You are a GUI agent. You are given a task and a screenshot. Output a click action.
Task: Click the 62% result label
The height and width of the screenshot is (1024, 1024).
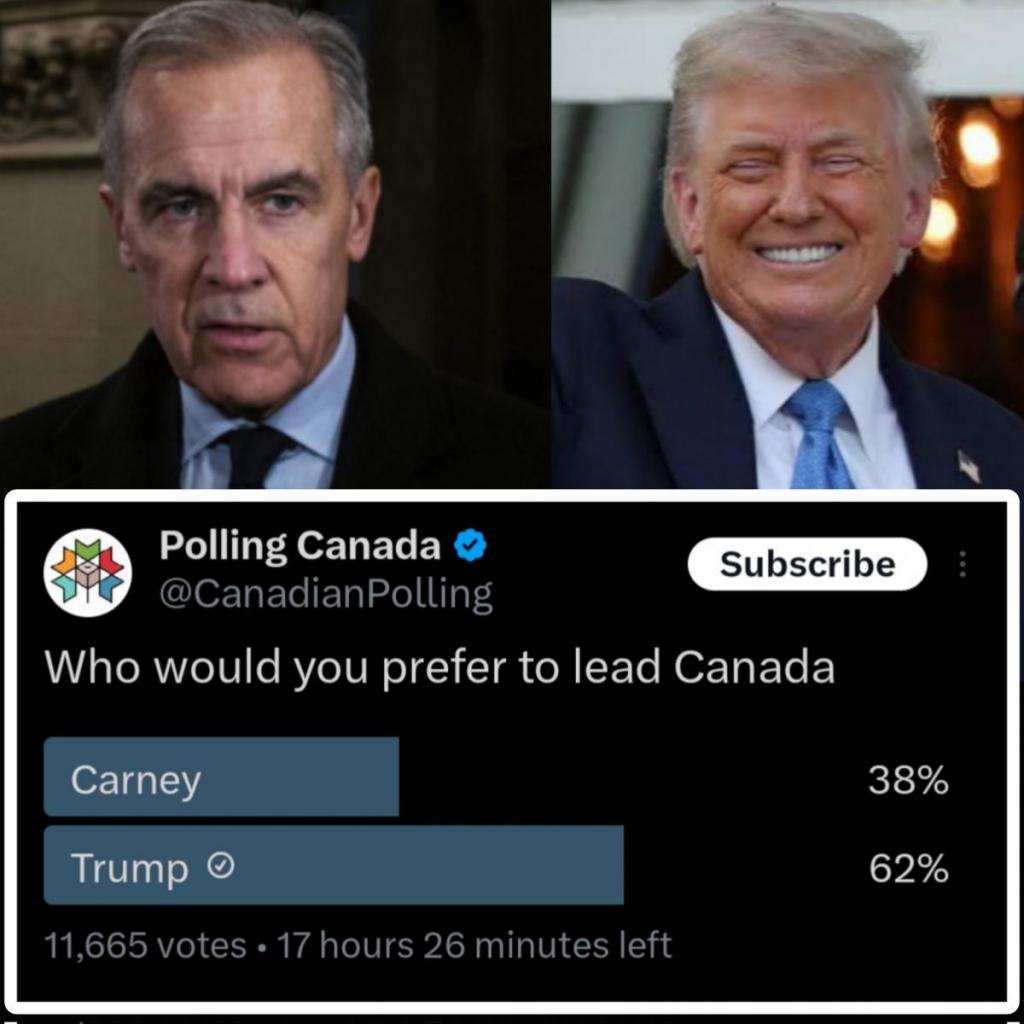click(908, 868)
